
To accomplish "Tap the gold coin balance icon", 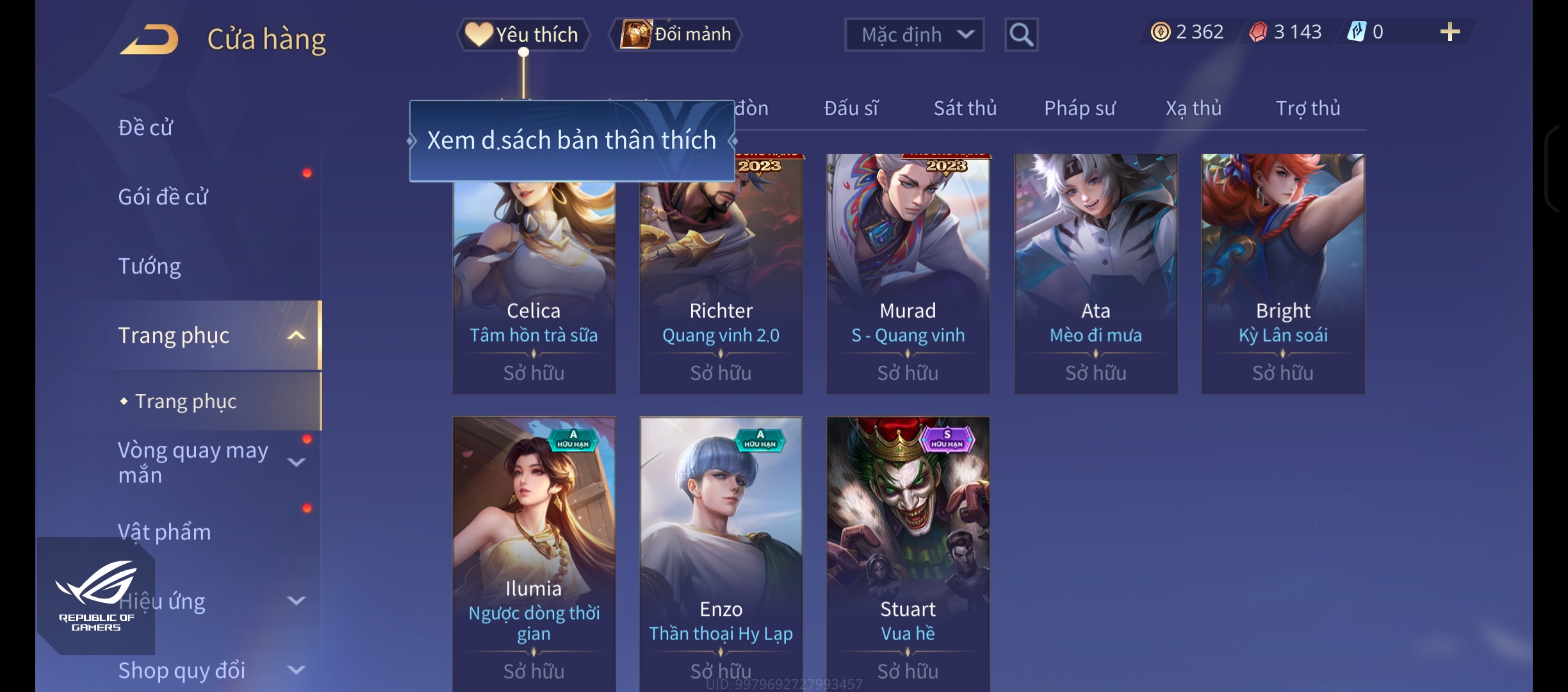I will [1160, 31].
